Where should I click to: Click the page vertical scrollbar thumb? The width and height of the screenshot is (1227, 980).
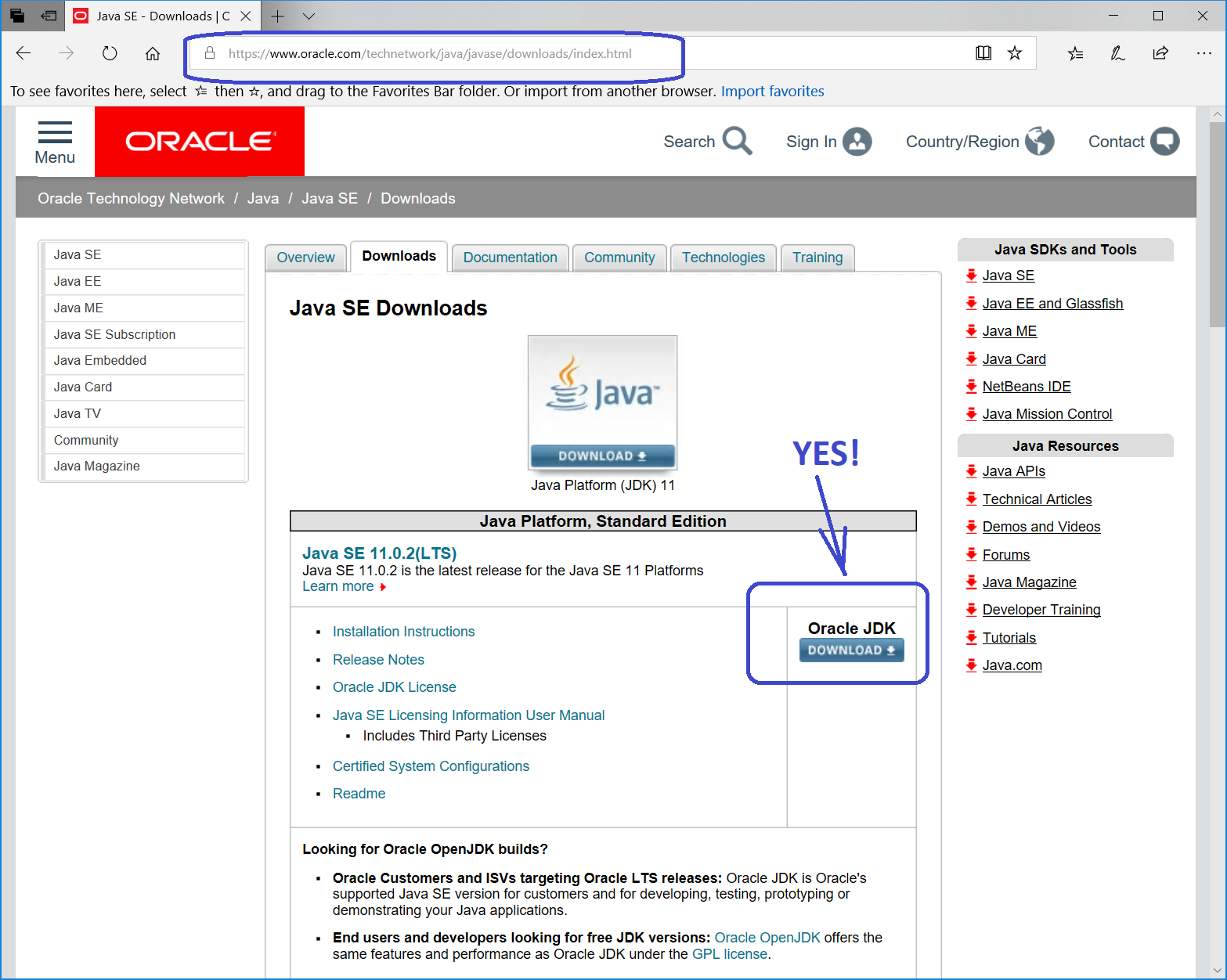pyautogui.click(x=1218, y=225)
